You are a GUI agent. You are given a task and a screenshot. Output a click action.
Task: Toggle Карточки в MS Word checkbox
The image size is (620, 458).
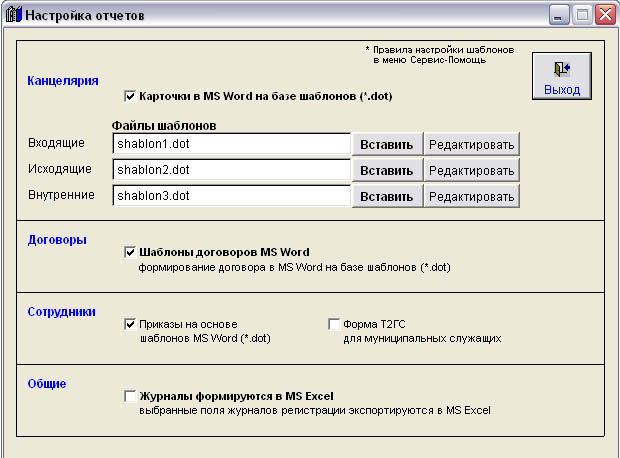130,96
